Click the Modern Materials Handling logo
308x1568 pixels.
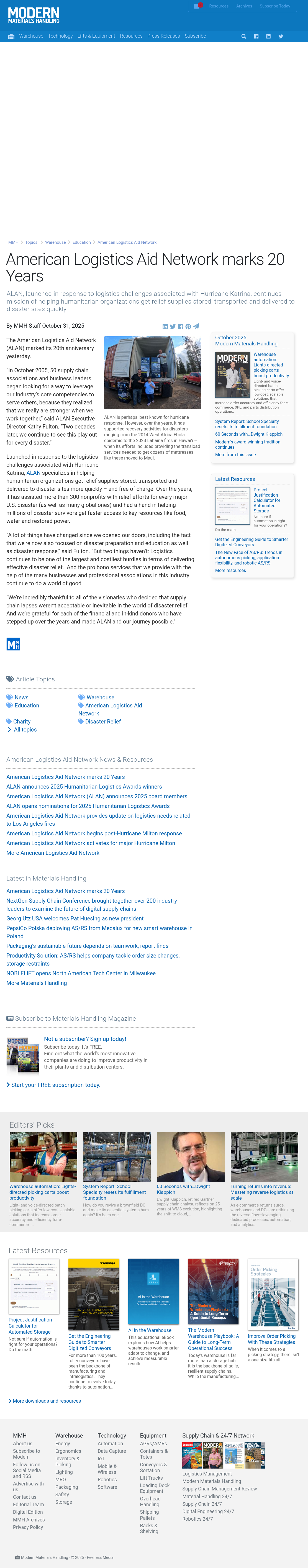pos(34,15)
